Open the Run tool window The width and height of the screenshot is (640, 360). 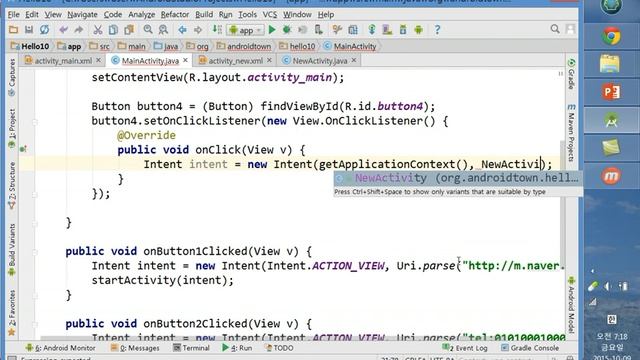click(x=237, y=348)
